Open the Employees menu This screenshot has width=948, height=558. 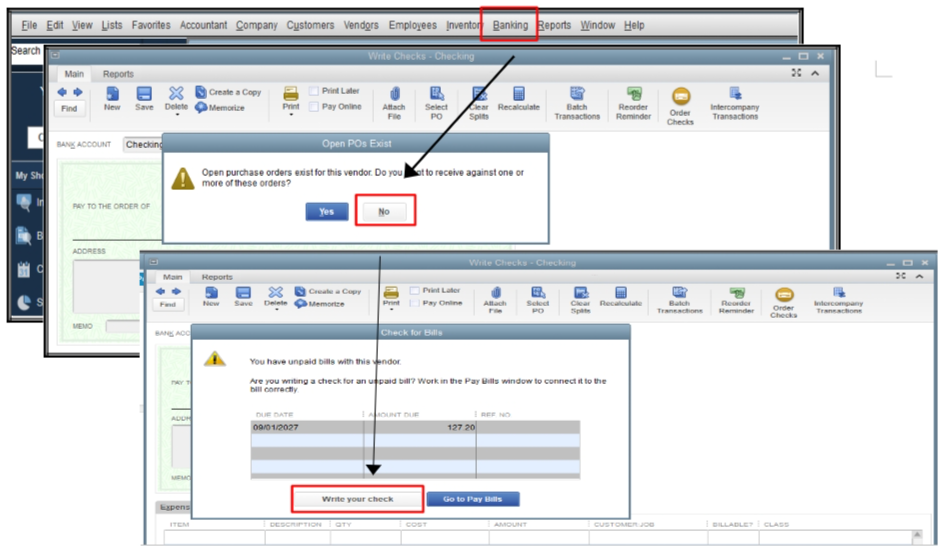(x=412, y=25)
